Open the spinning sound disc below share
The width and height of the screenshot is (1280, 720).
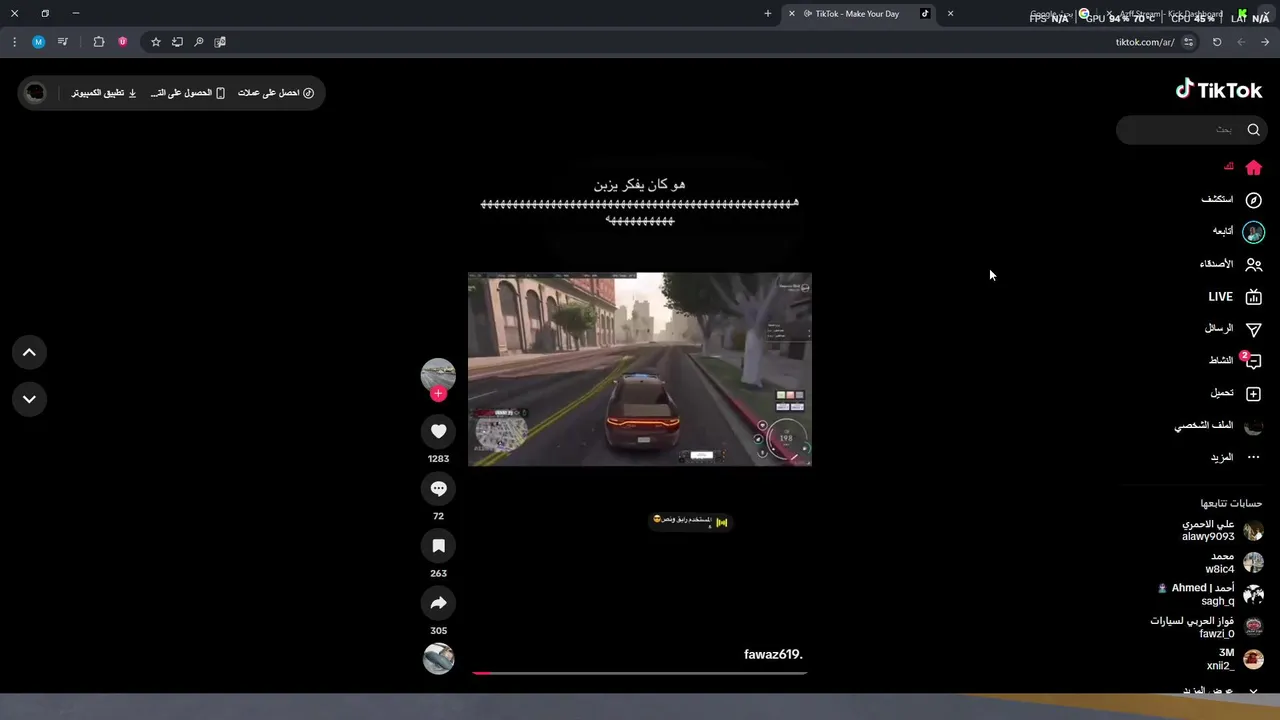coord(438,658)
